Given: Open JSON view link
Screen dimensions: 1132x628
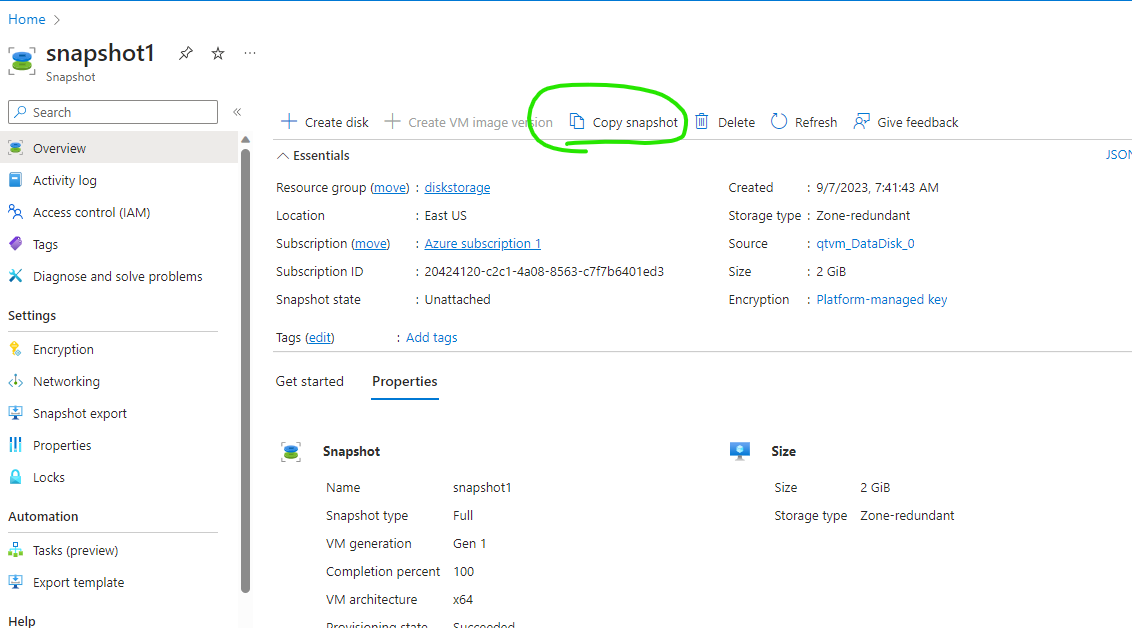Looking at the screenshot, I should (x=1118, y=155).
